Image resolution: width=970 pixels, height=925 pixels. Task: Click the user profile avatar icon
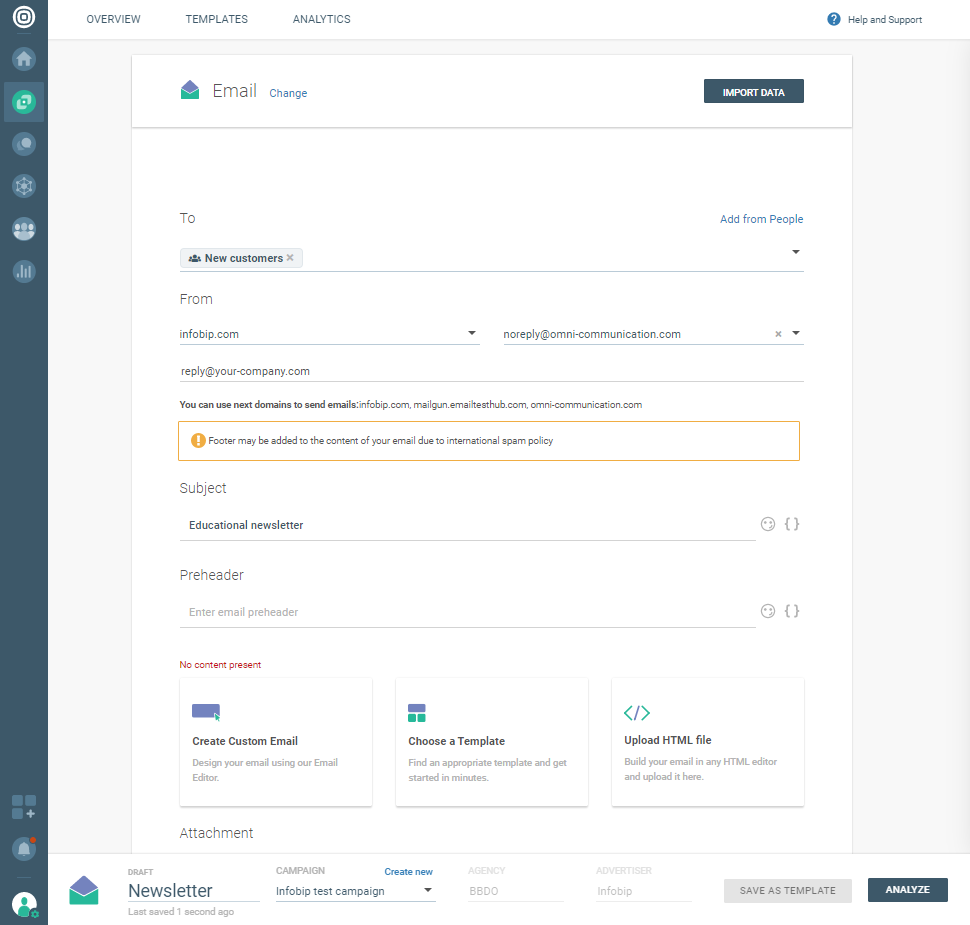[x=24, y=905]
